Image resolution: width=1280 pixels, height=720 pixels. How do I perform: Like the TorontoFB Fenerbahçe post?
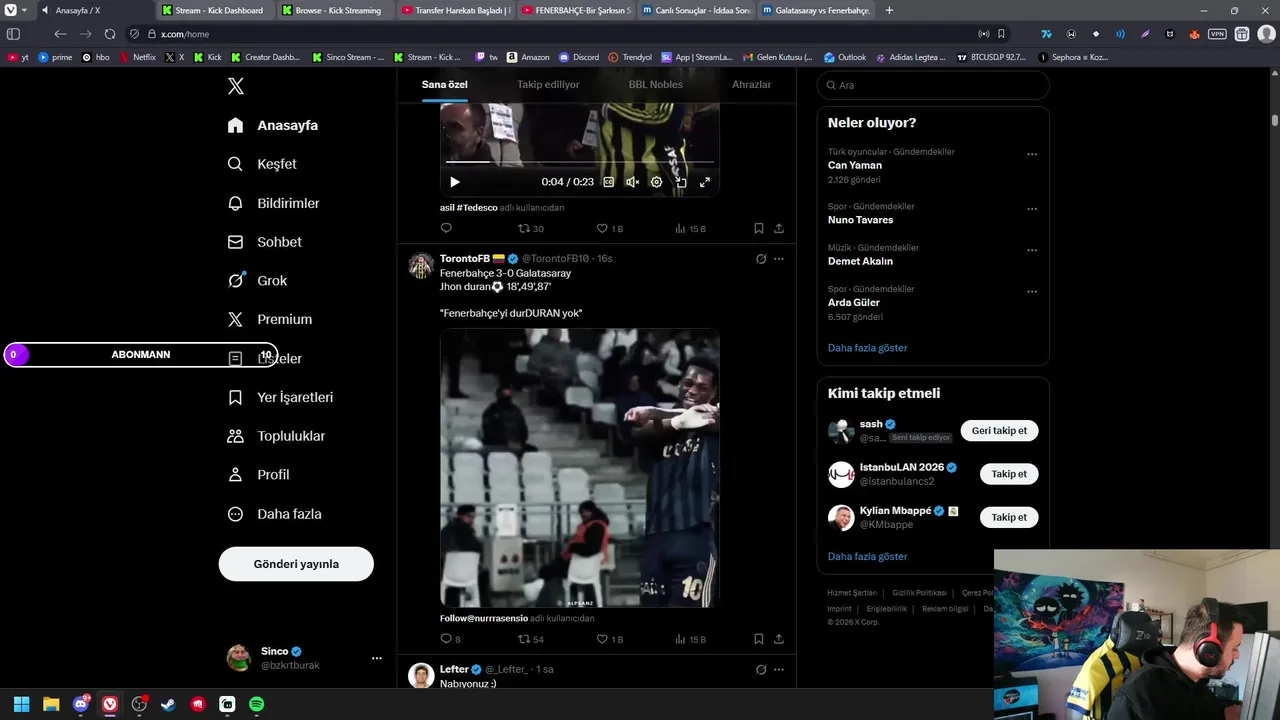click(x=609, y=639)
